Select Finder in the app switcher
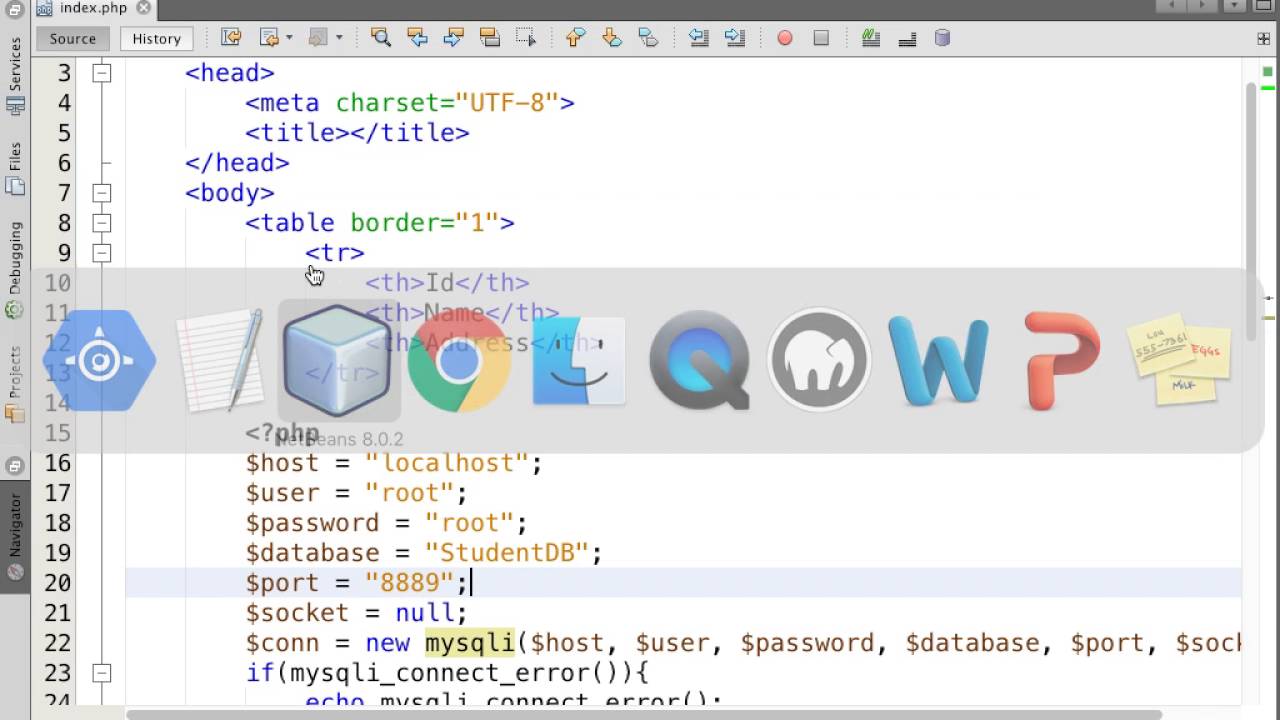 [x=579, y=361]
